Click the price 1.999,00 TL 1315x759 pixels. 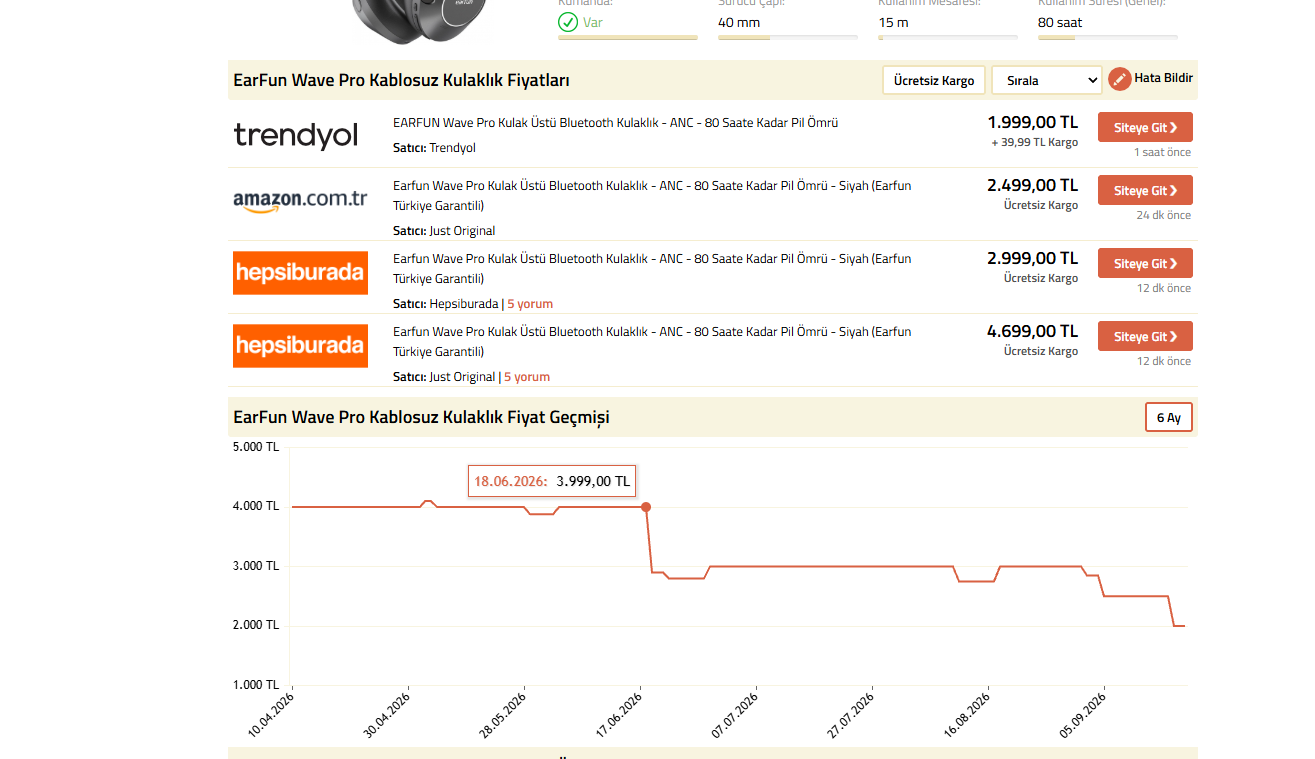click(x=1033, y=122)
